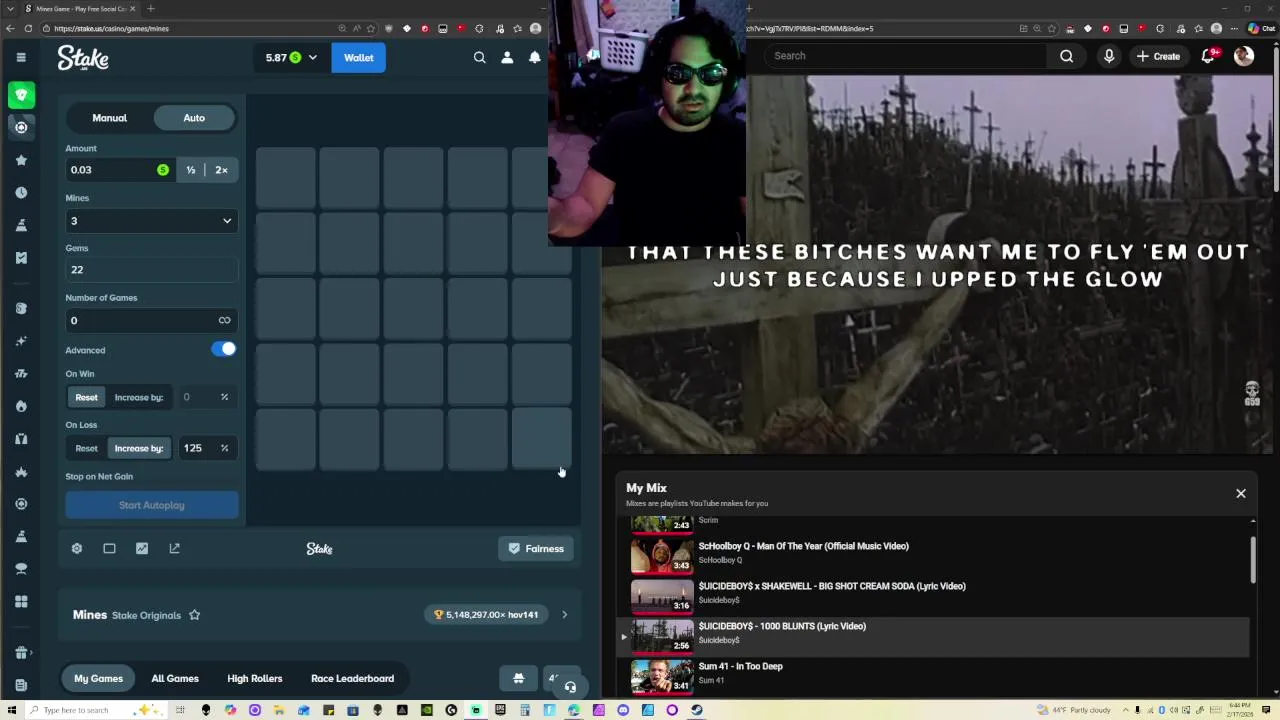The height and width of the screenshot is (720, 1280).
Task: Click YouTube voice search microphone
Action: click(1109, 56)
